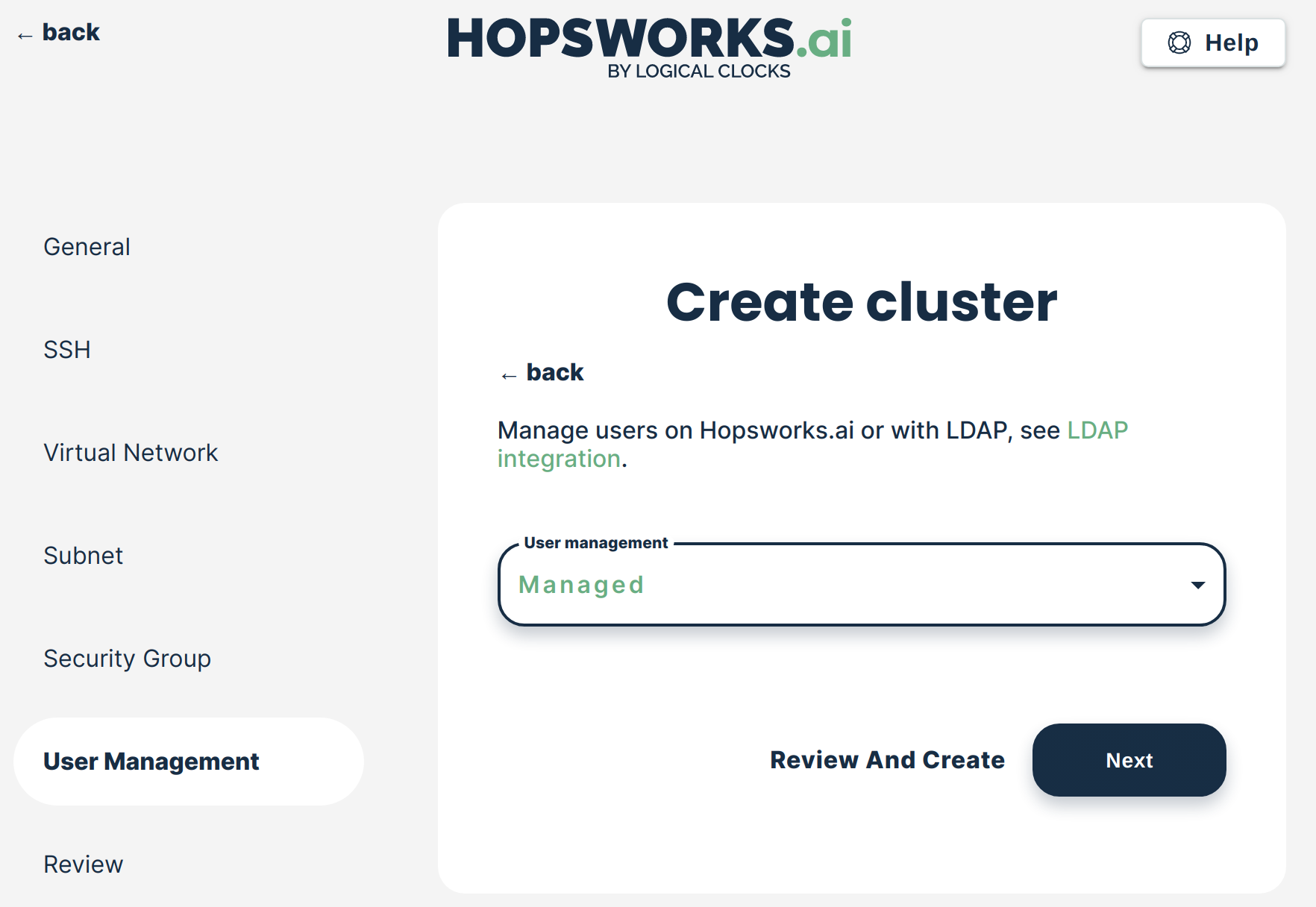The height and width of the screenshot is (907, 1316).
Task: Switch to the SSH step
Action: click(x=67, y=350)
